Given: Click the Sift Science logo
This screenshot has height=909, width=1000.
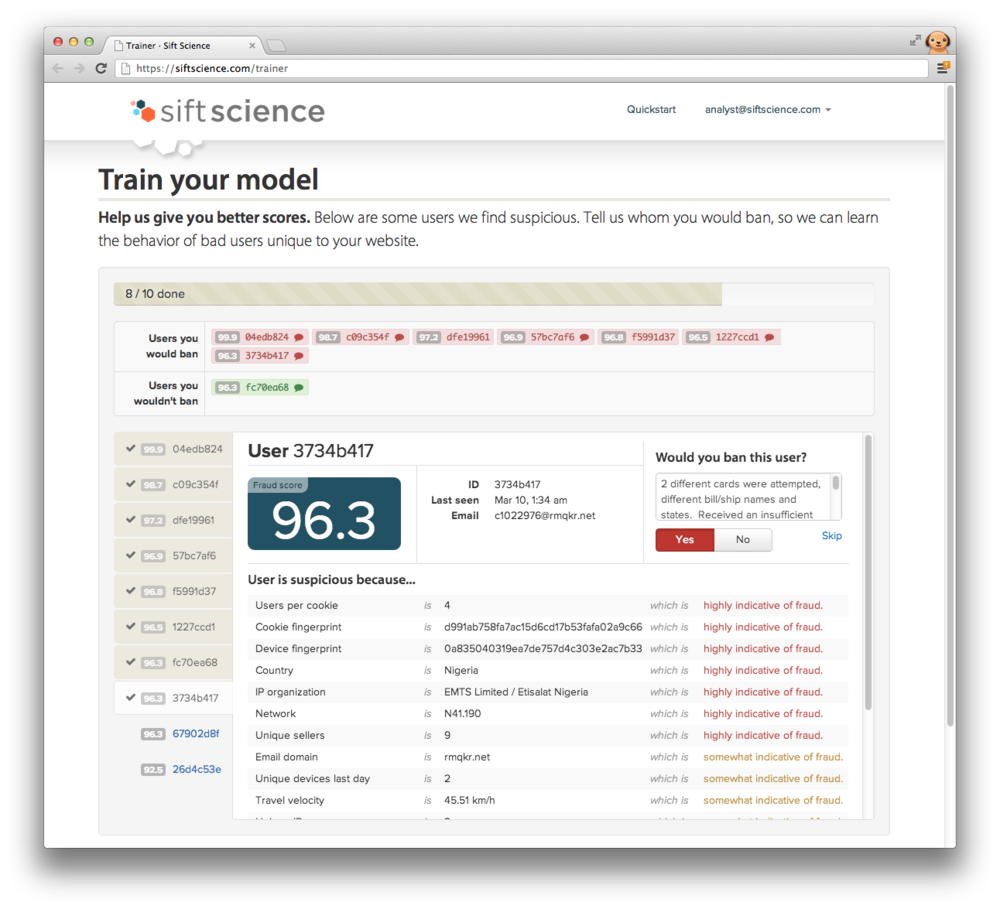Looking at the screenshot, I should click(225, 111).
